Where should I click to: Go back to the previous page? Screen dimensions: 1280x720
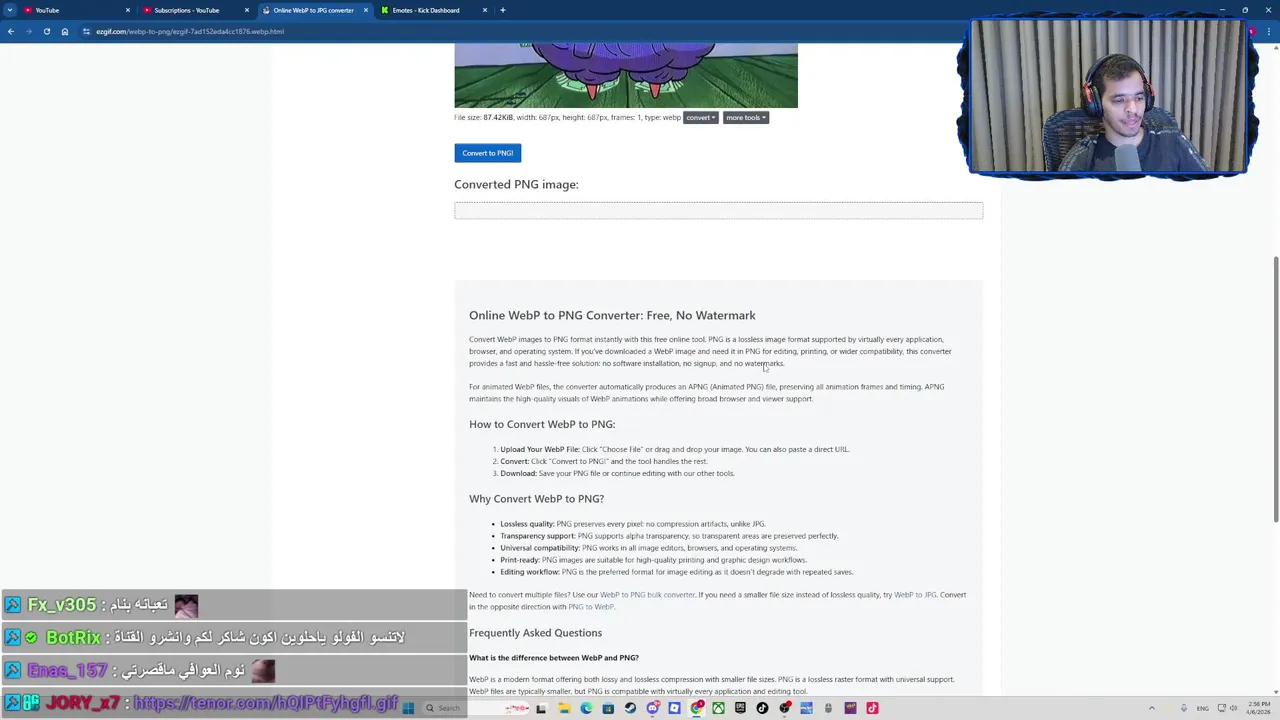click(x=10, y=31)
